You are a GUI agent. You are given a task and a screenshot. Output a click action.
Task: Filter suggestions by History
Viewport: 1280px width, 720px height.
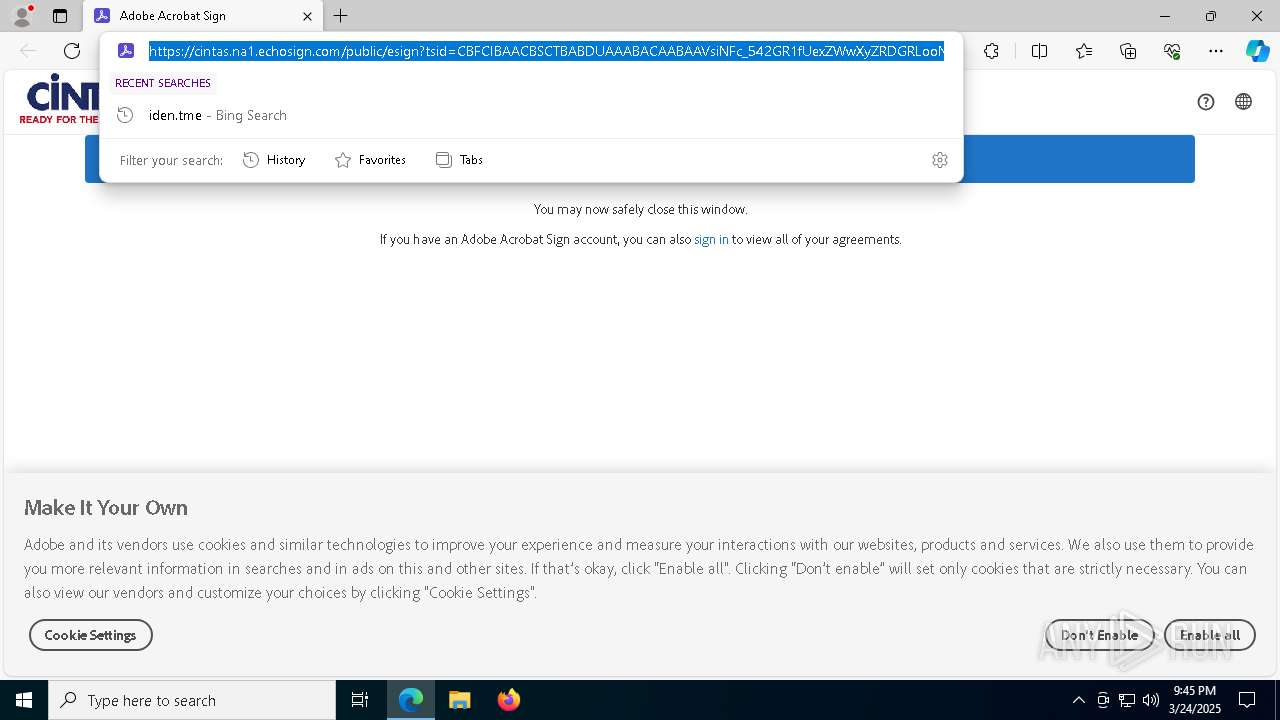click(274, 160)
